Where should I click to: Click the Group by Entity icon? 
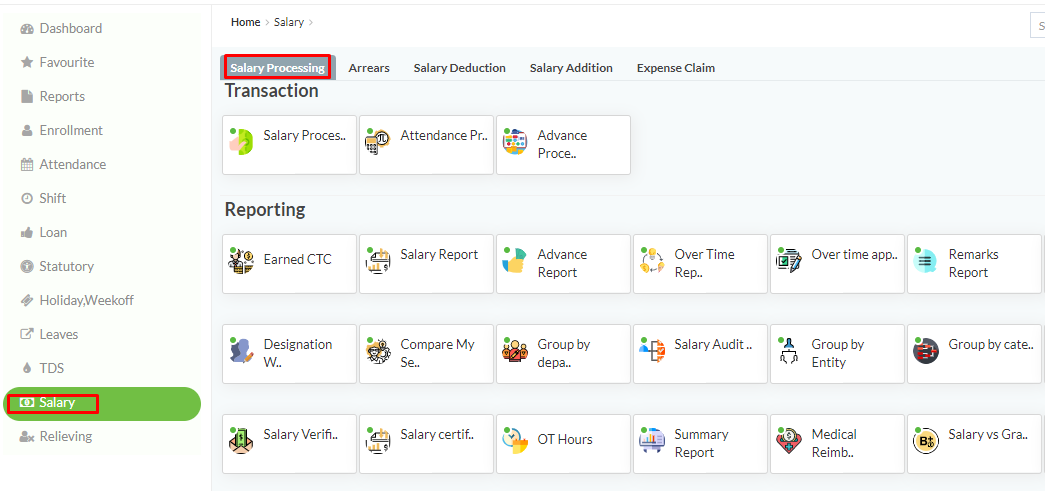(x=788, y=350)
